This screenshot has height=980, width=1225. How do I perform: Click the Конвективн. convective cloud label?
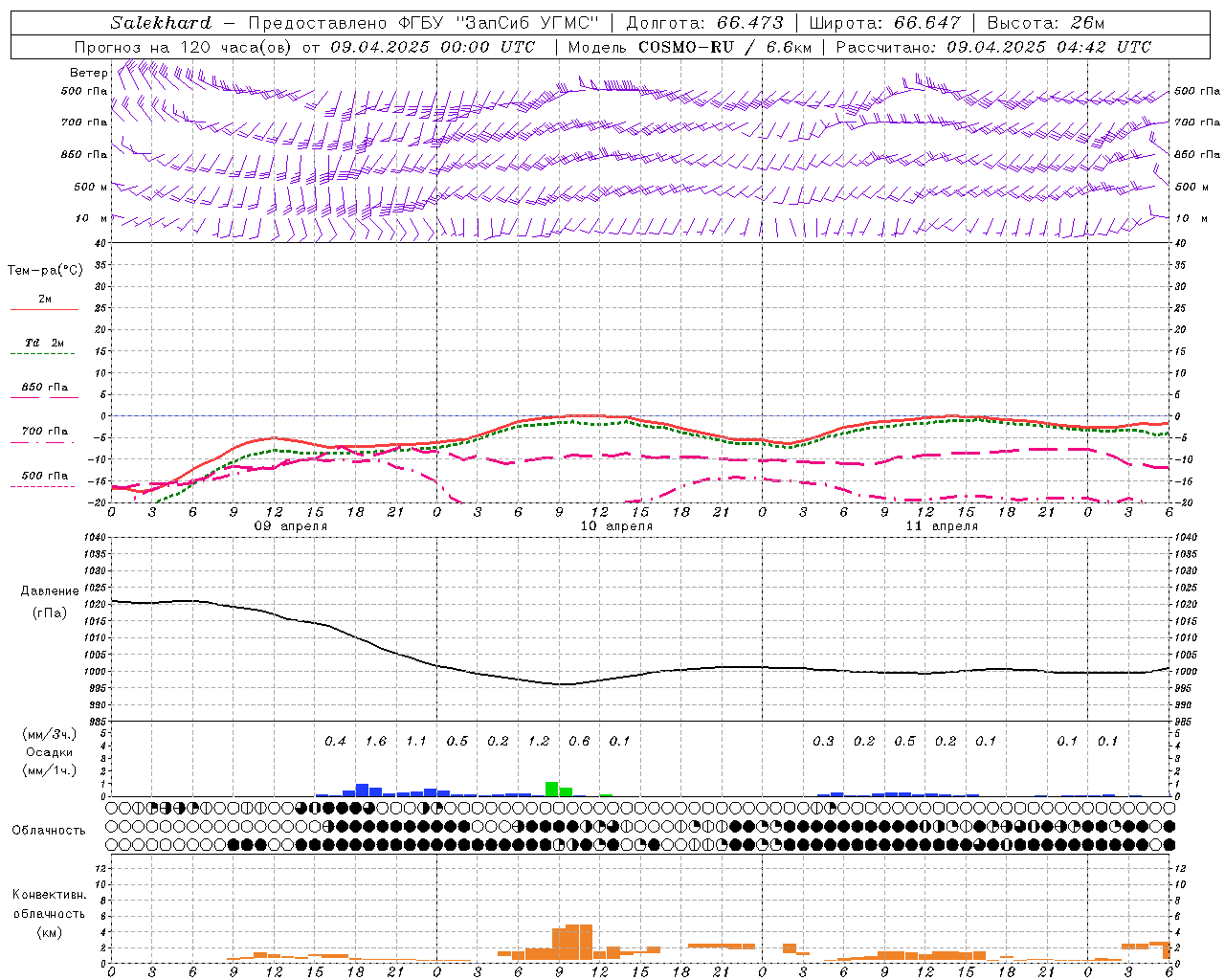[49, 895]
